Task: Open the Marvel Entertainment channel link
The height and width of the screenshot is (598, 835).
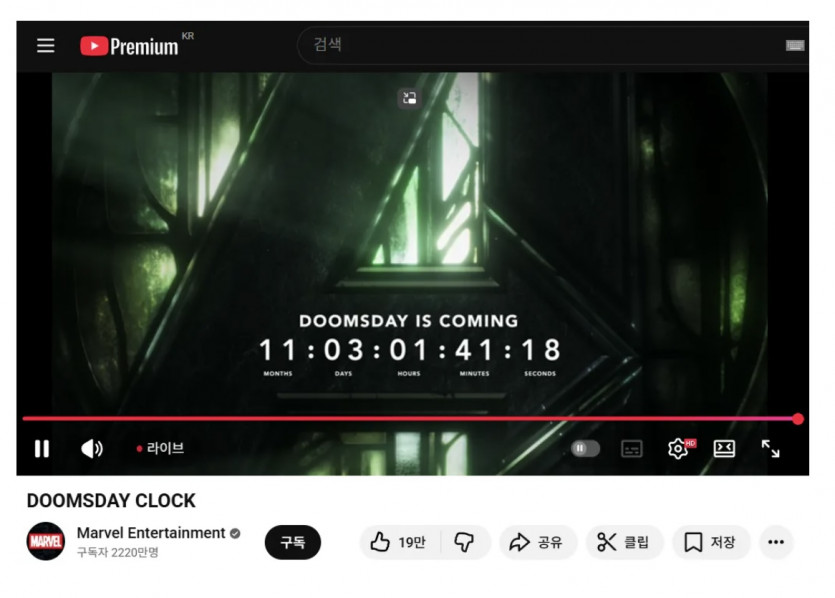Action: click(x=151, y=533)
